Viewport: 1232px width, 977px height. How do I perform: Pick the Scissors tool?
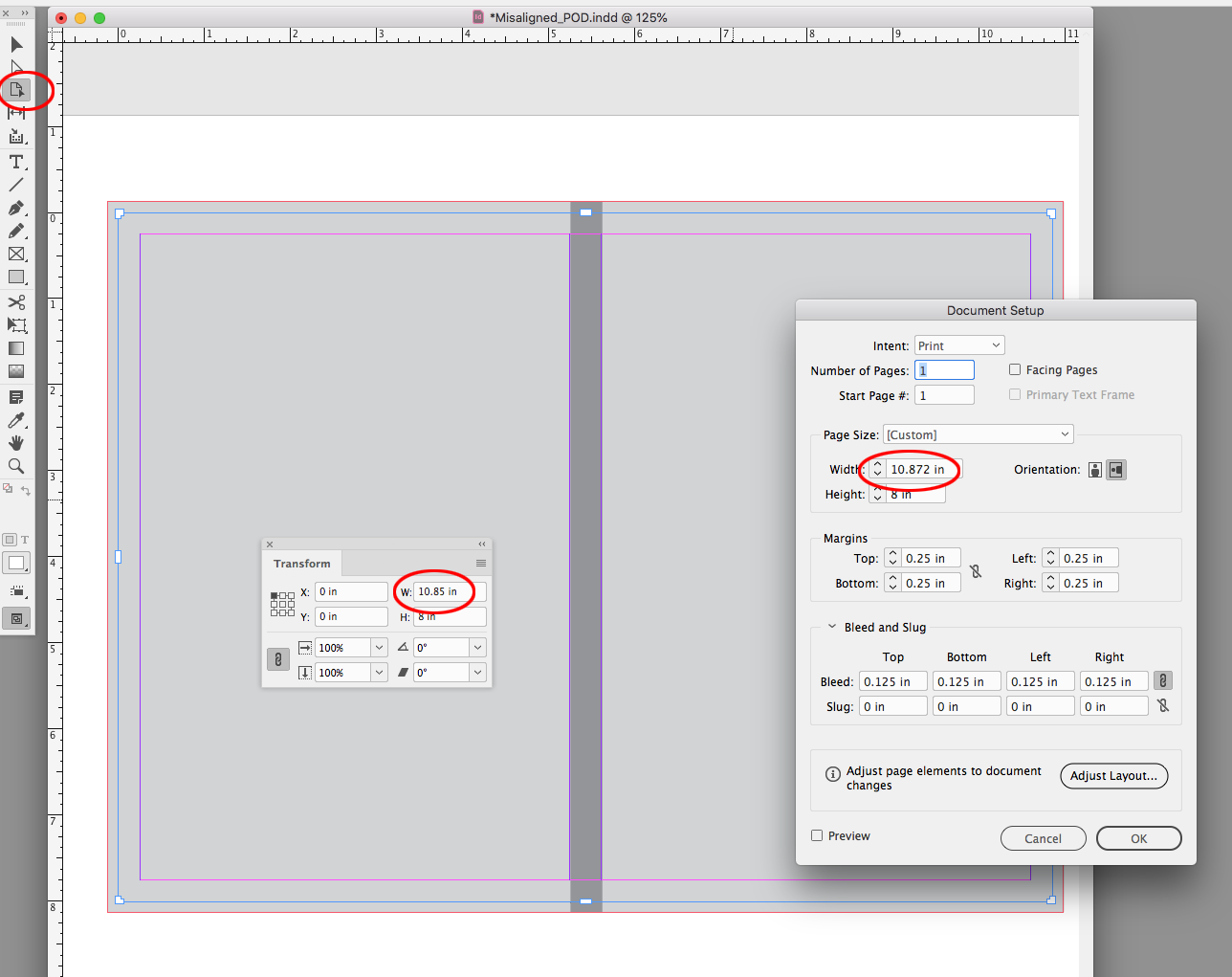click(15, 301)
